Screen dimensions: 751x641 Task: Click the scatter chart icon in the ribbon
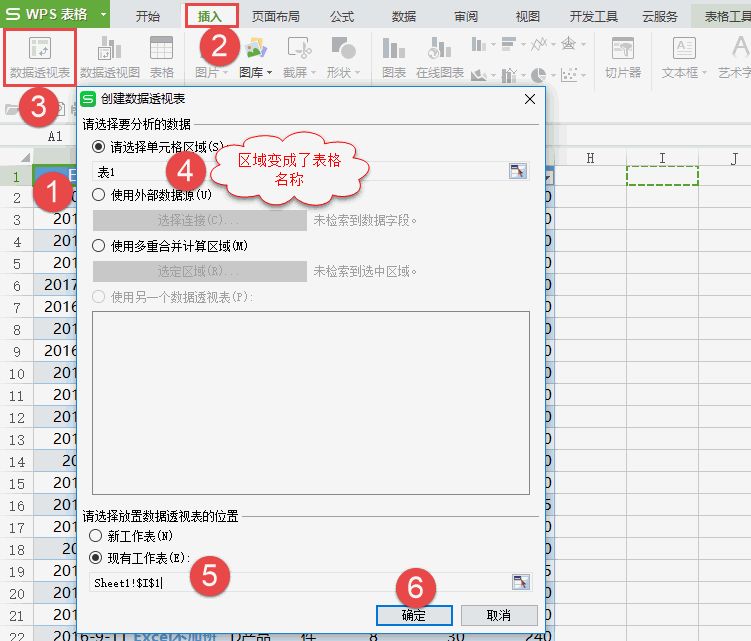click(x=569, y=75)
